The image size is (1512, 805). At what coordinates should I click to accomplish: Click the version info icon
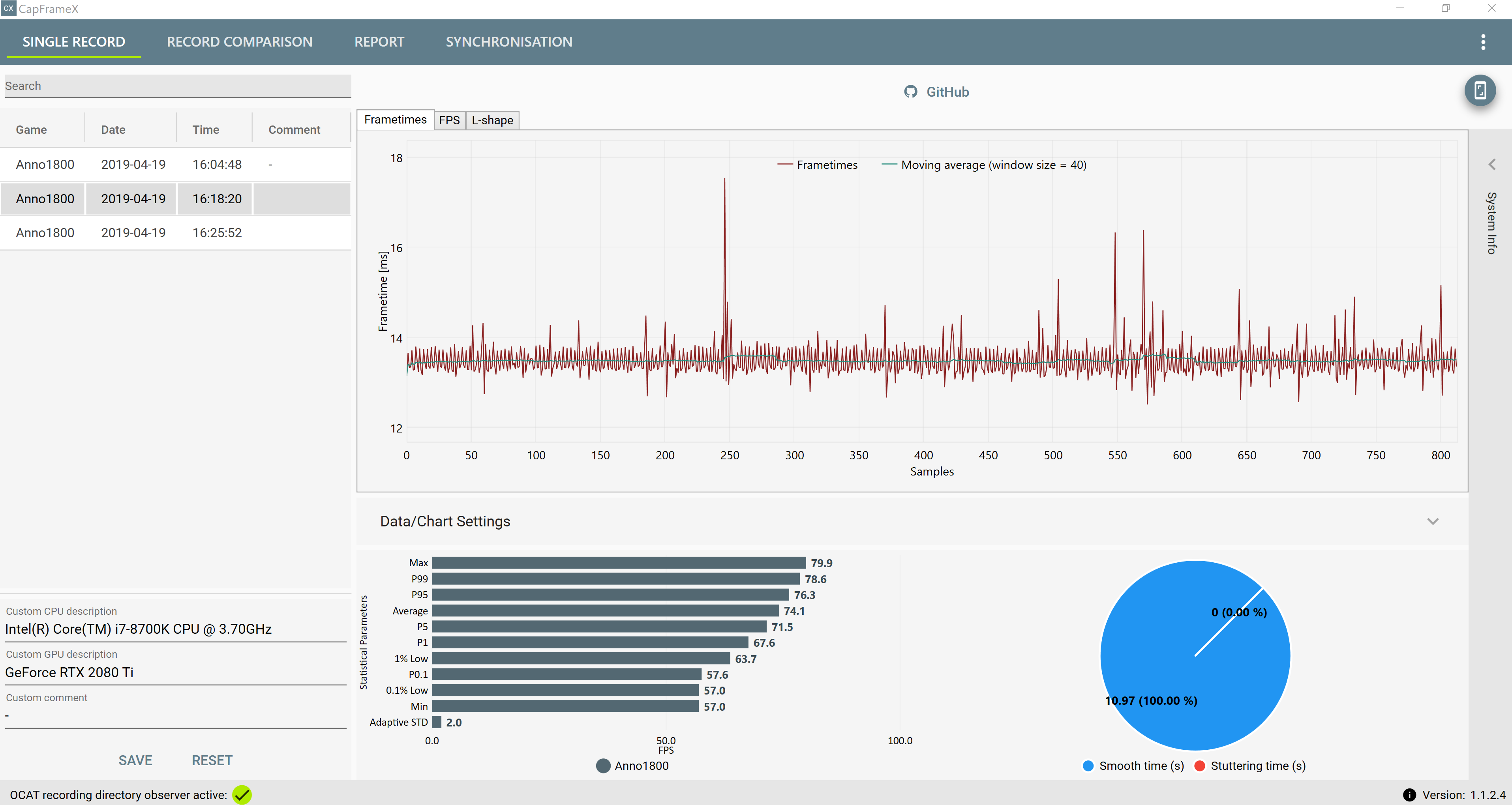1409,794
